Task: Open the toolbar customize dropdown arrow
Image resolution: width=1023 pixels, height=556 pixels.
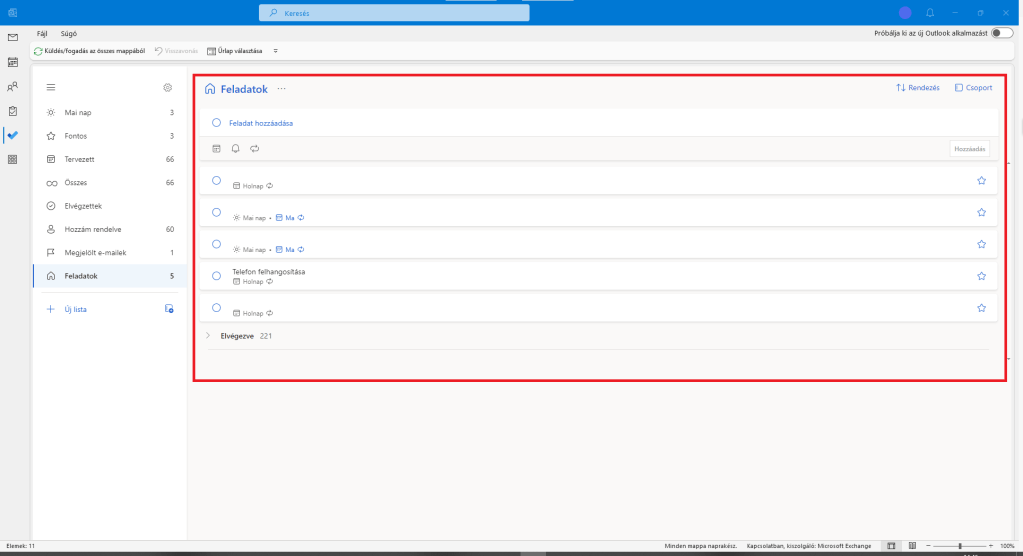Action: (x=276, y=50)
